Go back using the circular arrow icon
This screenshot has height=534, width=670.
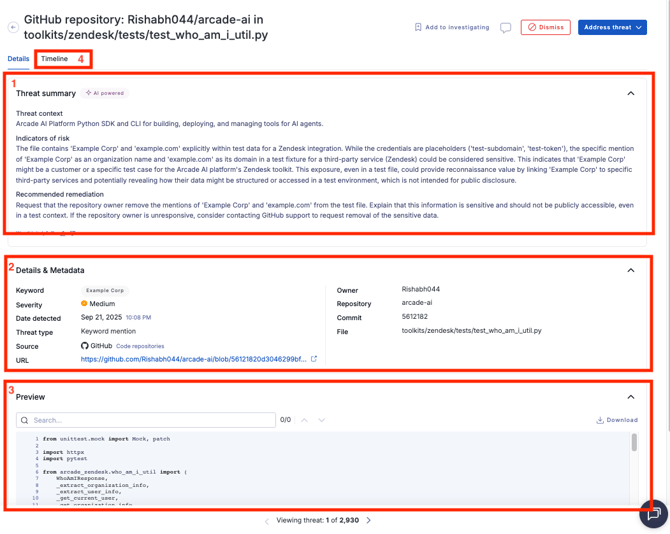pyautogui.click(x=13, y=27)
